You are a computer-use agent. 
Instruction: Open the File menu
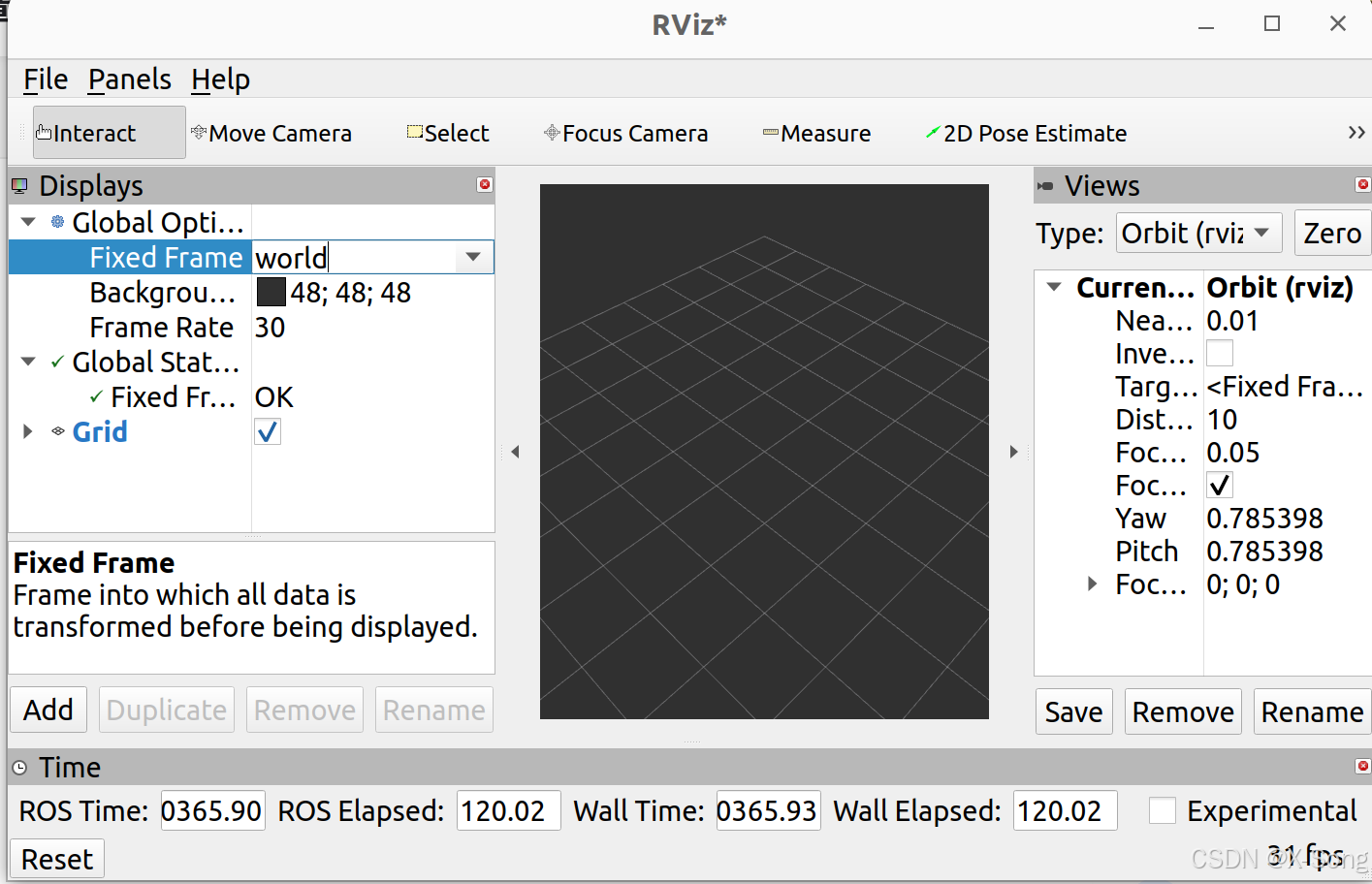pos(46,79)
